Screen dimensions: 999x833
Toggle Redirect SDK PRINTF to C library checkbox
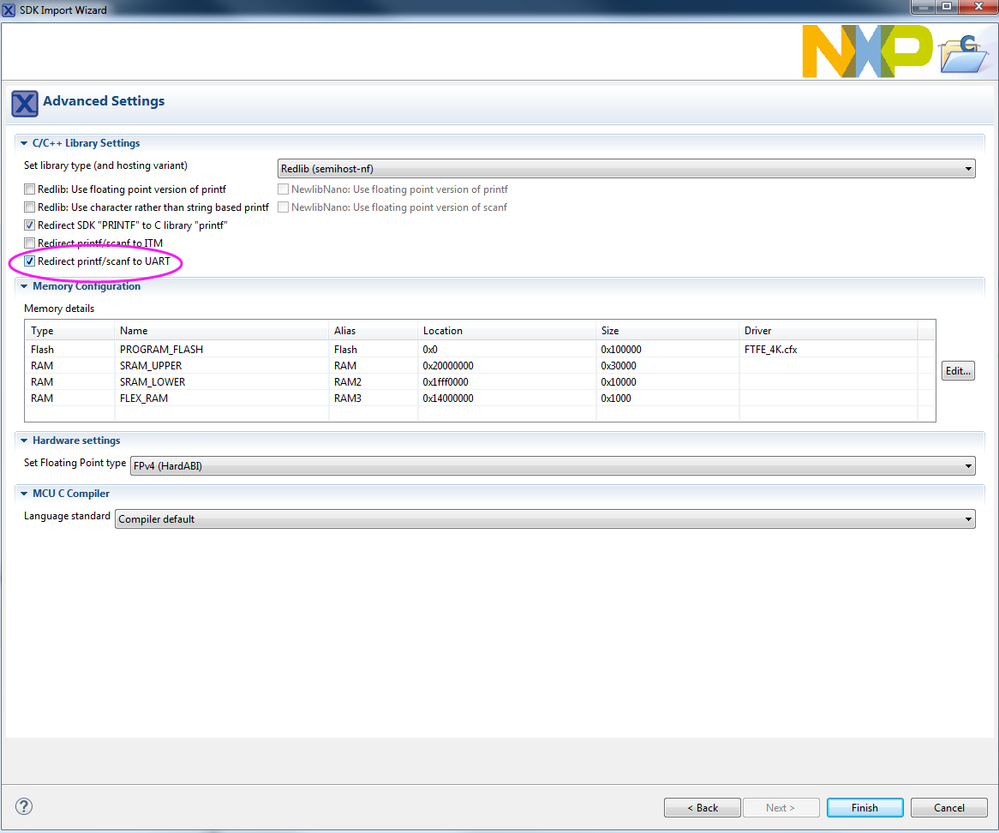29,225
